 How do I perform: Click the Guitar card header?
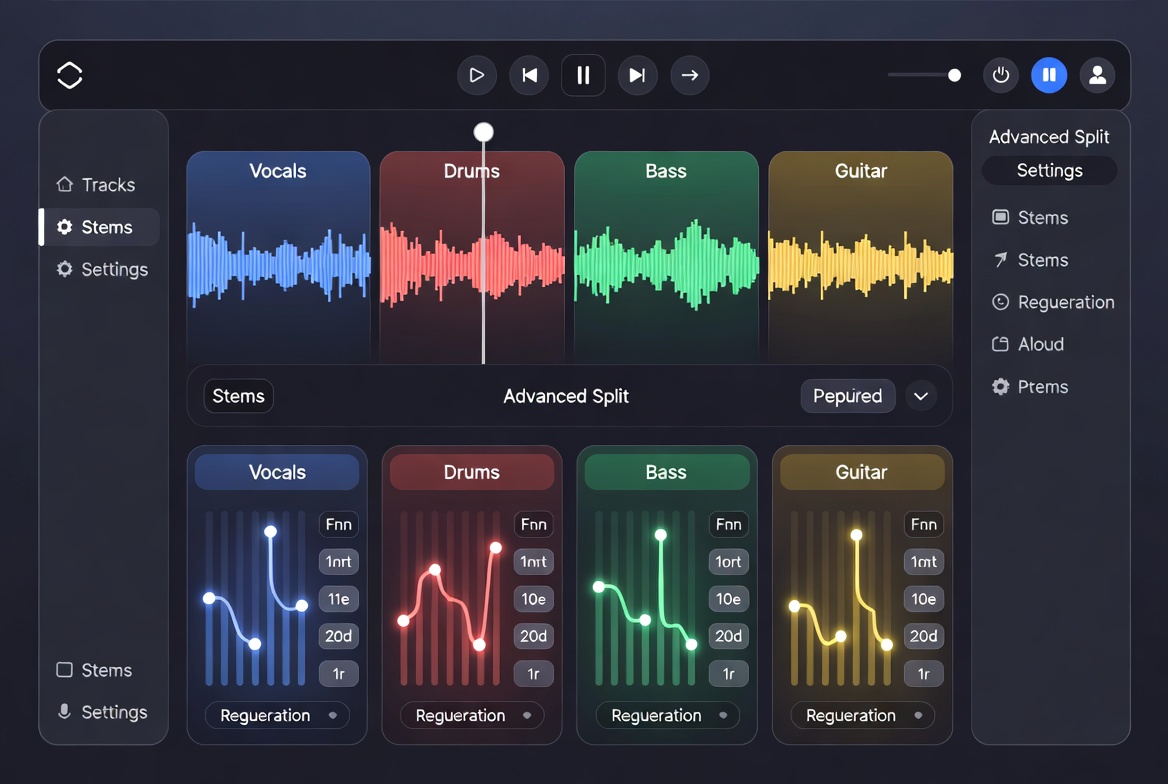point(861,472)
